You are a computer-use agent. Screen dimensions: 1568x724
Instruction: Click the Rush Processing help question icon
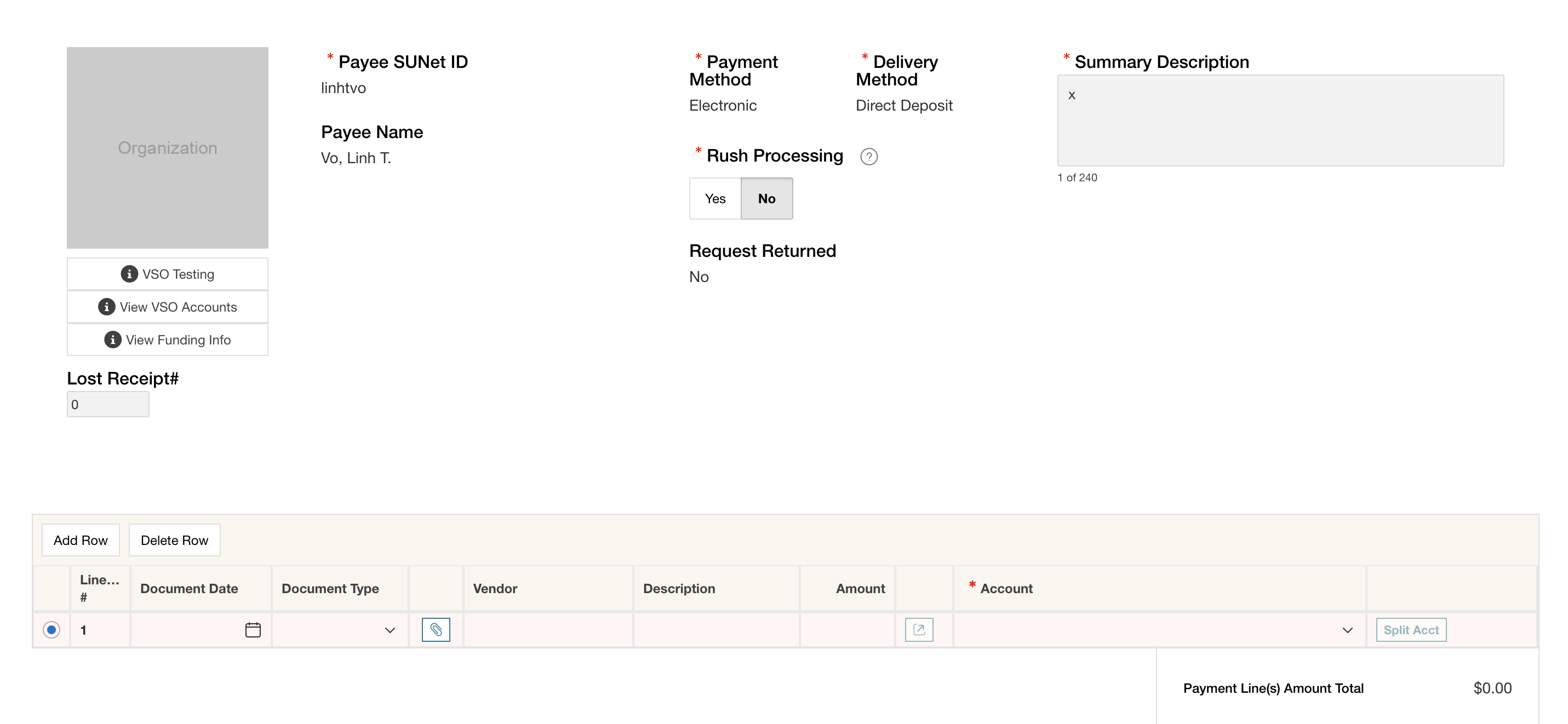click(868, 157)
